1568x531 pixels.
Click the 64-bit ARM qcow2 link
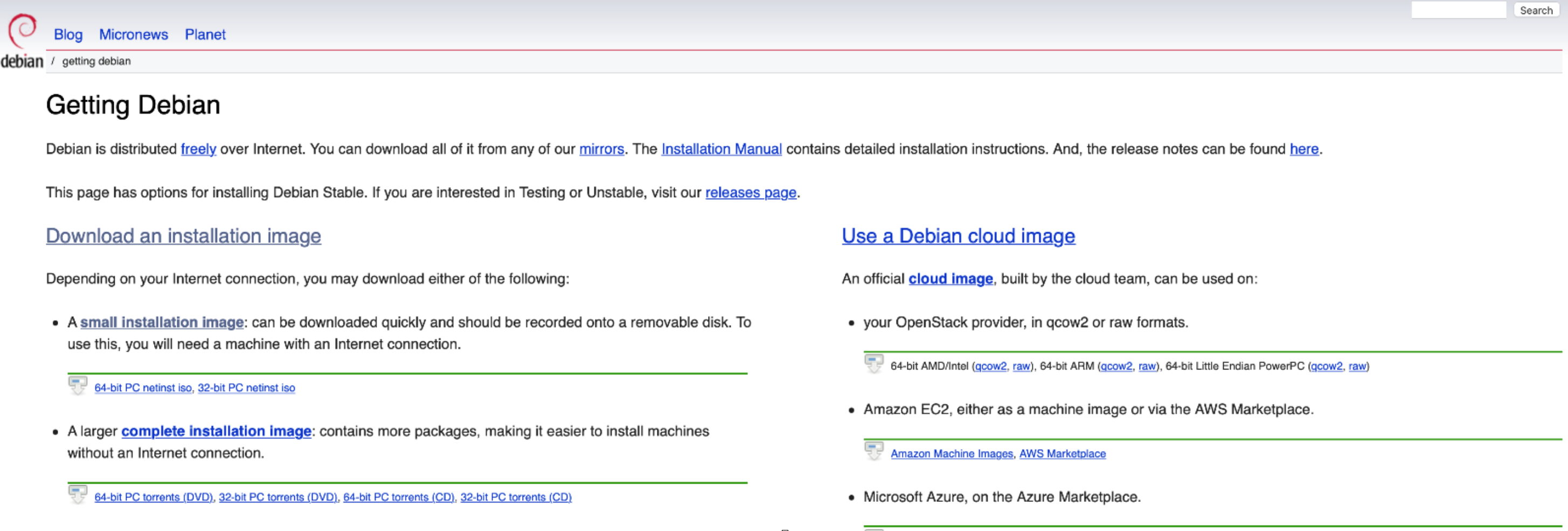click(x=1116, y=366)
